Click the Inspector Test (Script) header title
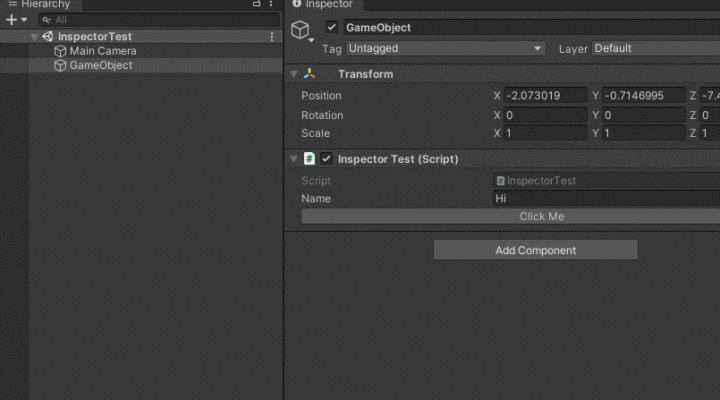 398,159
